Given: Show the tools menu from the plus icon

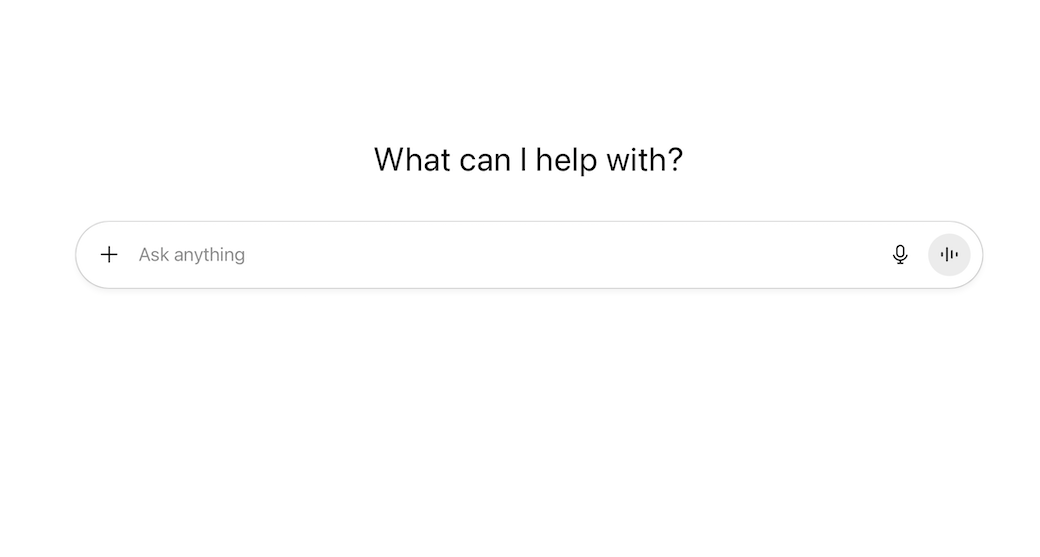Looking at the screenshot, I should (109, 255).
